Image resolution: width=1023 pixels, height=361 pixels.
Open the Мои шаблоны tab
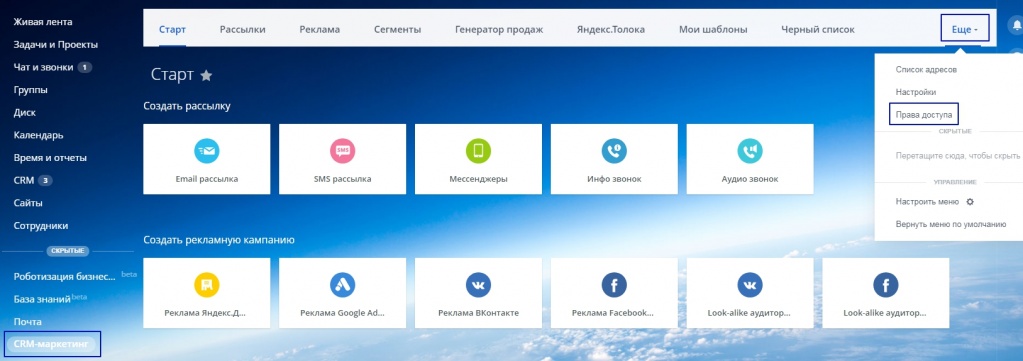coord(713,29)
